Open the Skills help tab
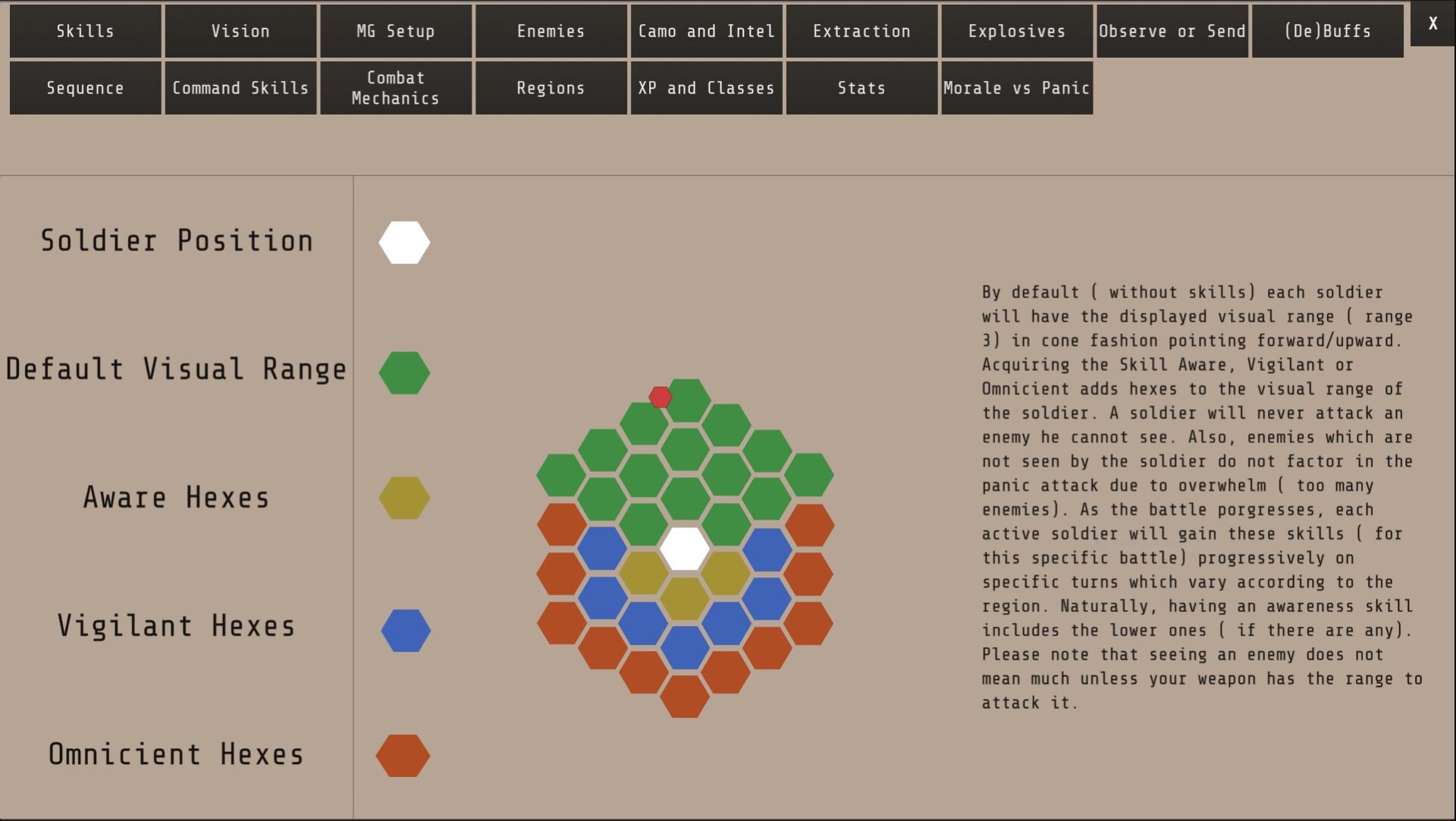This screenshot has height=821, width=1456. [85, 31]
